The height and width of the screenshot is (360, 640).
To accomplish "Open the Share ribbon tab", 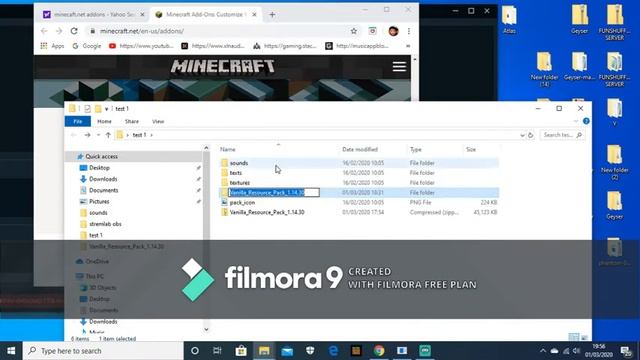I will (x=131, y=121).
